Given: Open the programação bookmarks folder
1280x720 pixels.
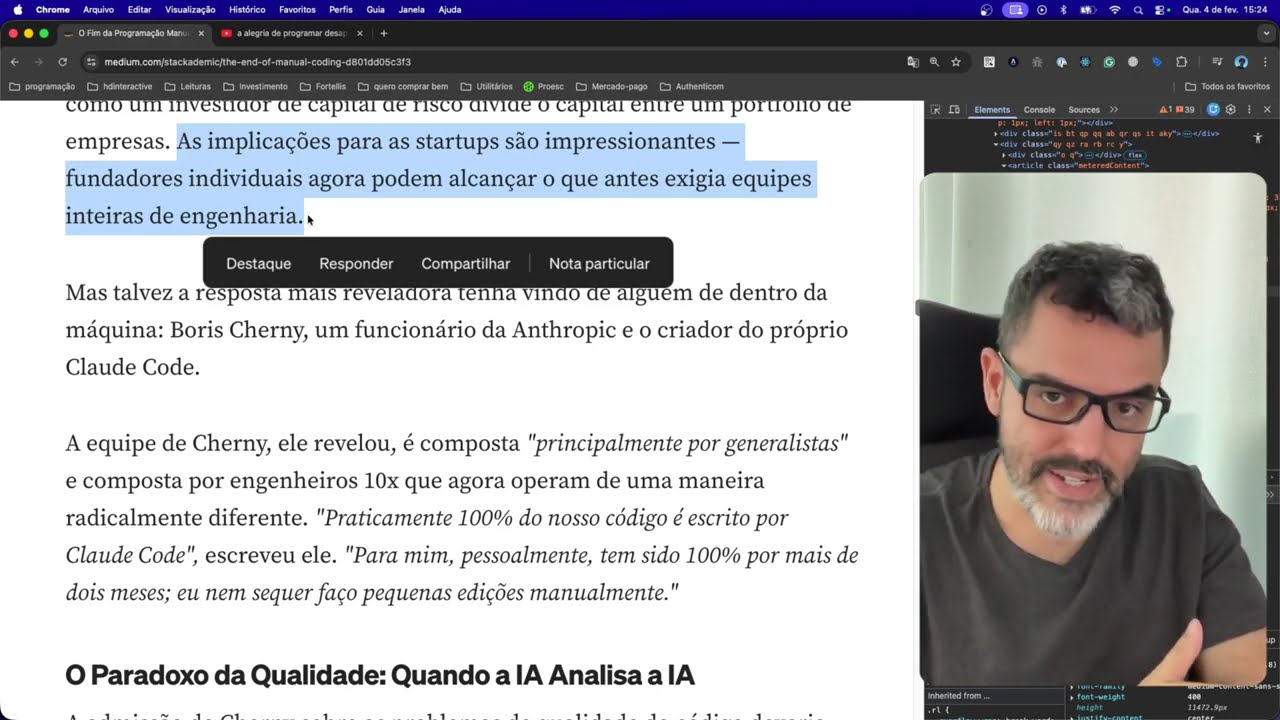Looking at the screenshot, I should 42,87.
